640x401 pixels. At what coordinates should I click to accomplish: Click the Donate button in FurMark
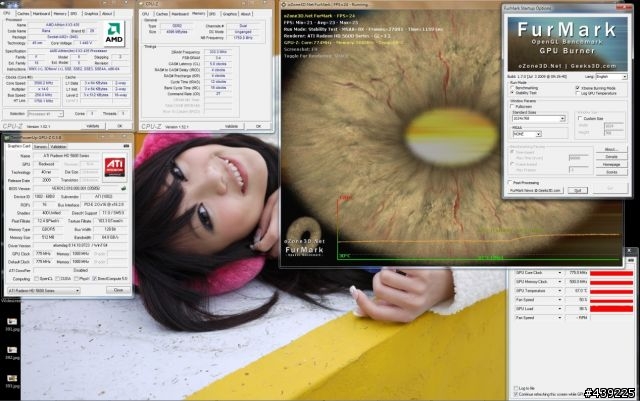[x=611, y=157]
